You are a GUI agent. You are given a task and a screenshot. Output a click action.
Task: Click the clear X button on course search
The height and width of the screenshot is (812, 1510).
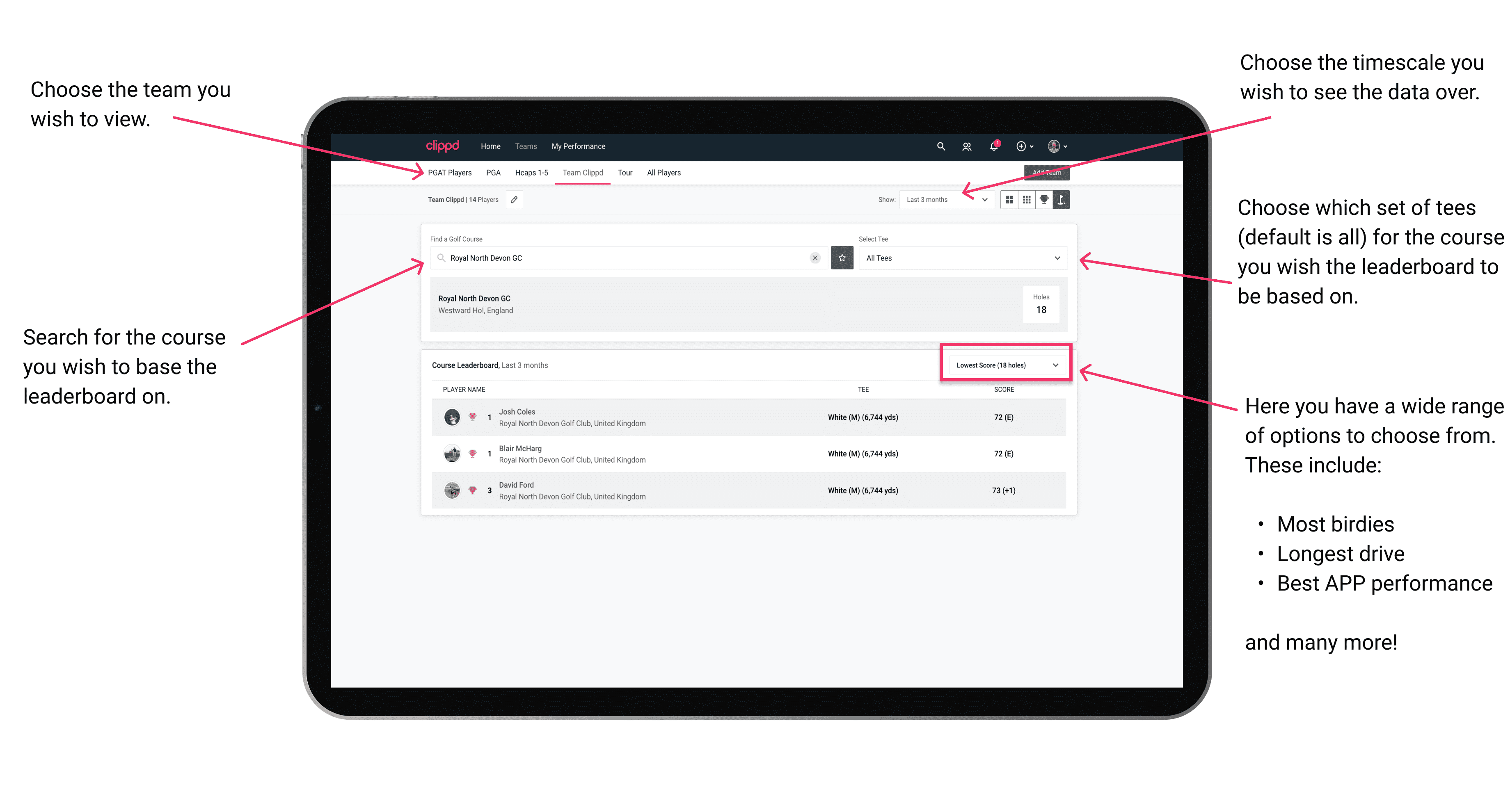point(814,258)
